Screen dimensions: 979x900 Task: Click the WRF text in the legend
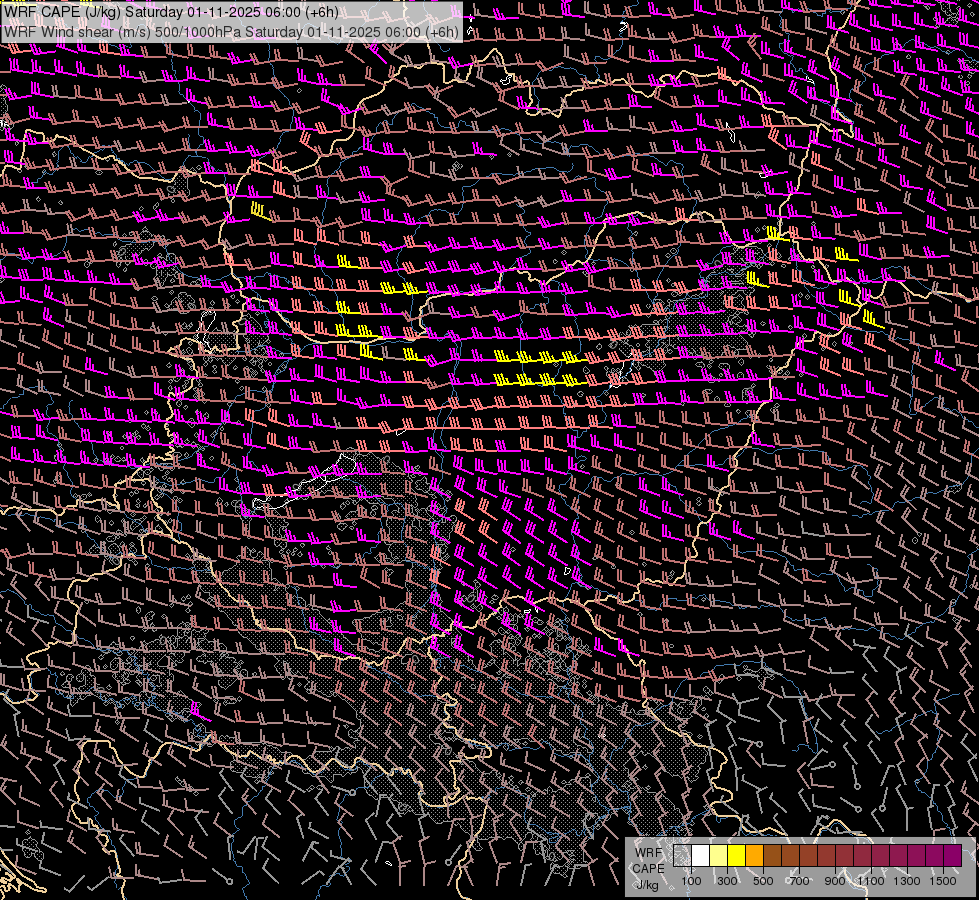pos(647,852)
